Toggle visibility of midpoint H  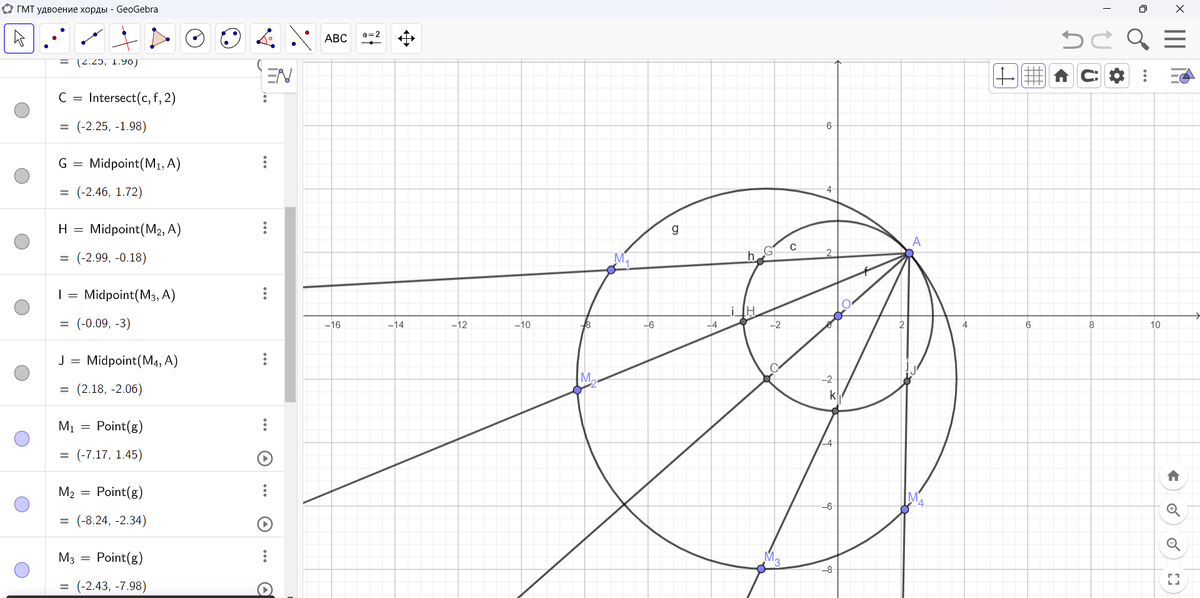pos(22,242)
